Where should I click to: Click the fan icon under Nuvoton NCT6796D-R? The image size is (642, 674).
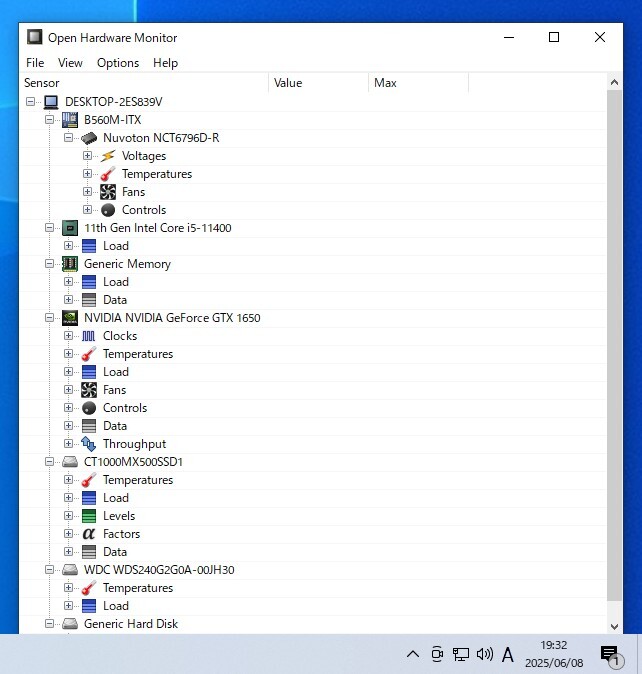(x=108, y=192)
